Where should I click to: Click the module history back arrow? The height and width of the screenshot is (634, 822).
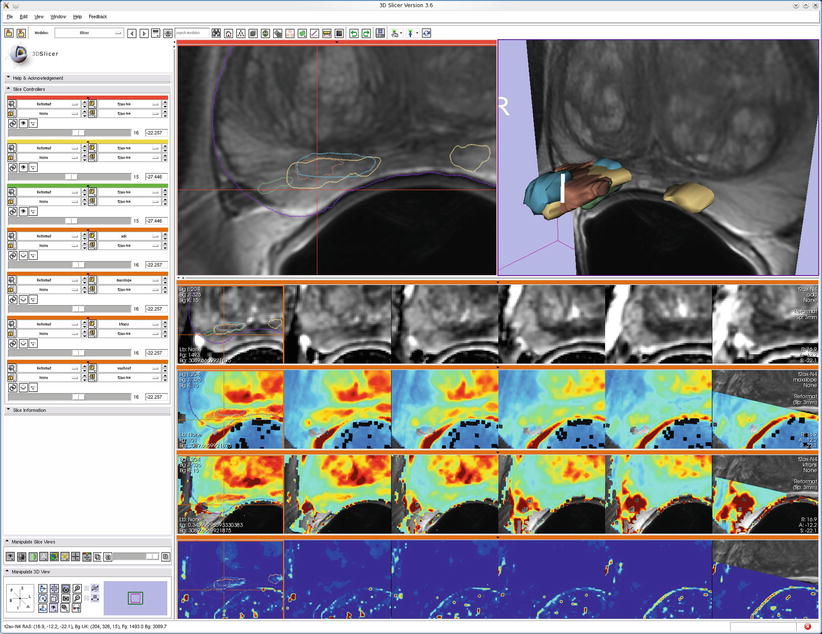133,33
